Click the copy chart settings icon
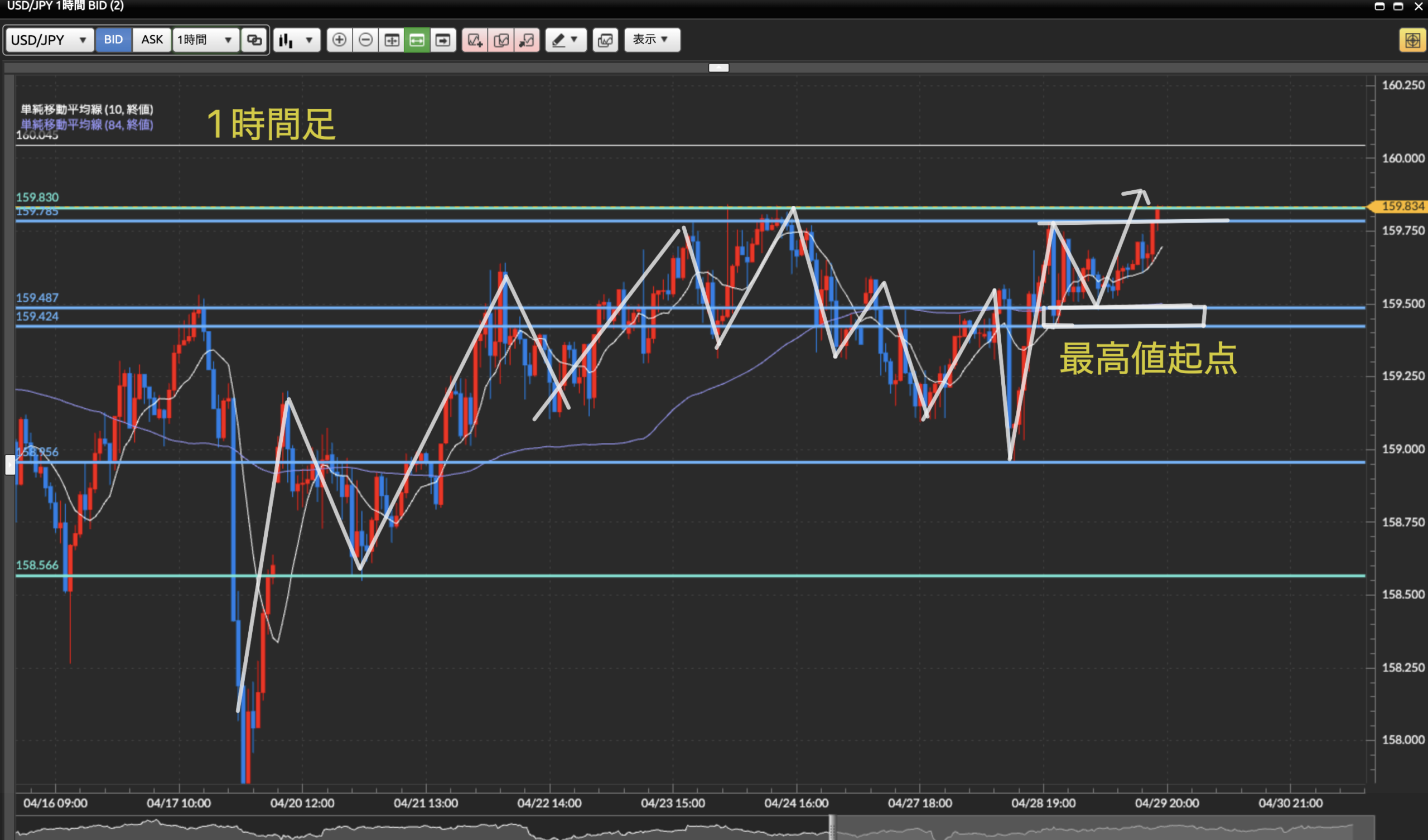The height and width of the screenshot is (840, 1428). (x=501, y=40)
